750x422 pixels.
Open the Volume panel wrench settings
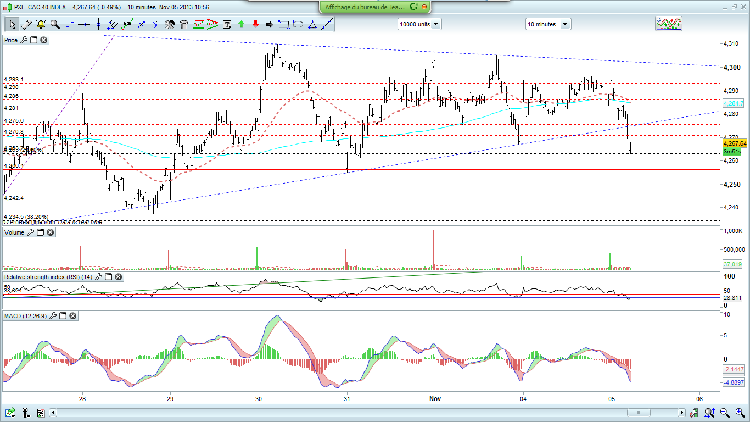pos(31,233)
